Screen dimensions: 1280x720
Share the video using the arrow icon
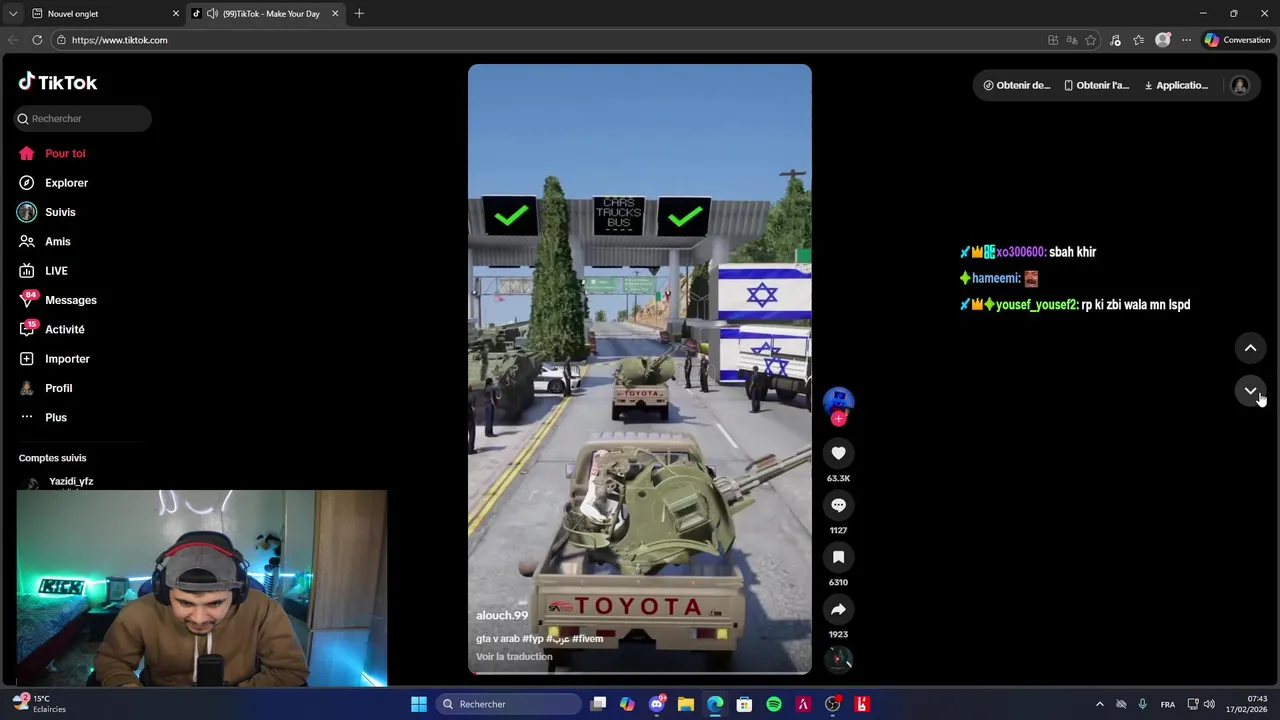838,609
